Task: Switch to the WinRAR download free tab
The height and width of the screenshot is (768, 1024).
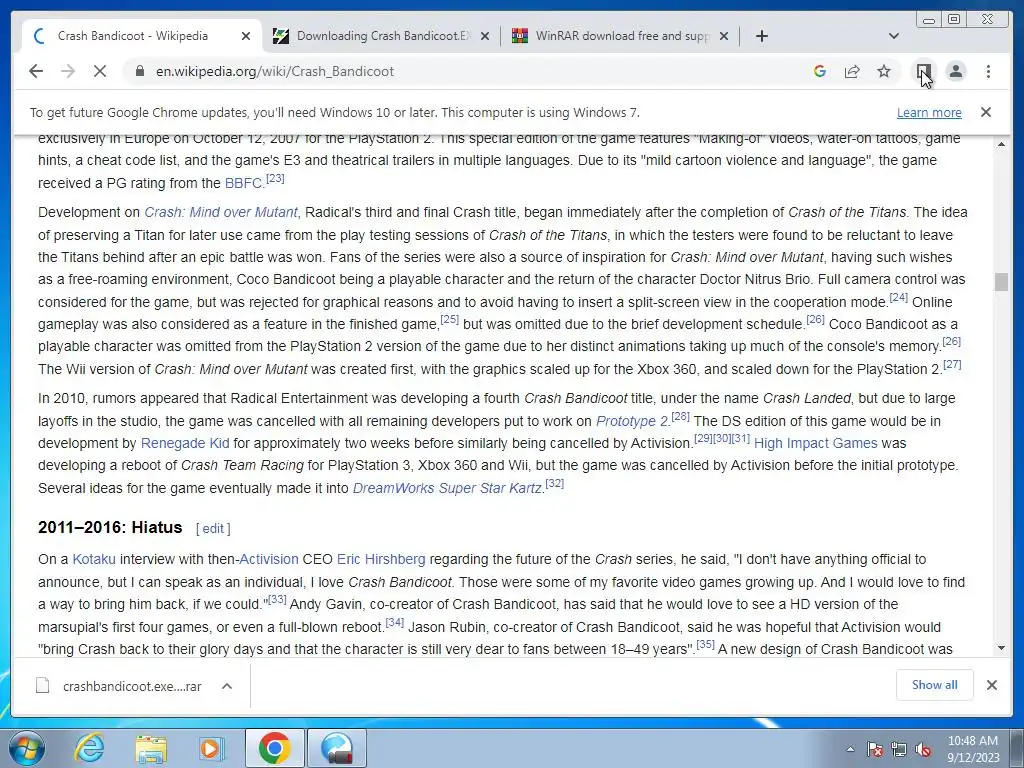Action: (x=622, y=36)
